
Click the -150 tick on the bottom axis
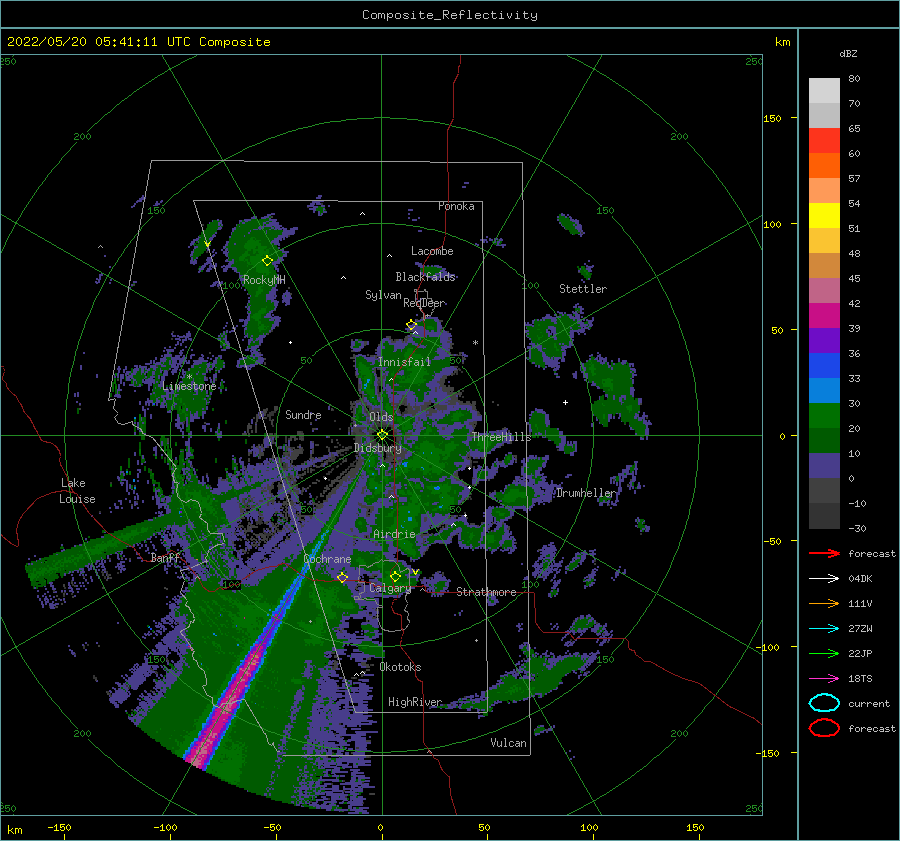pyautogui.click(x=59, y=827)
